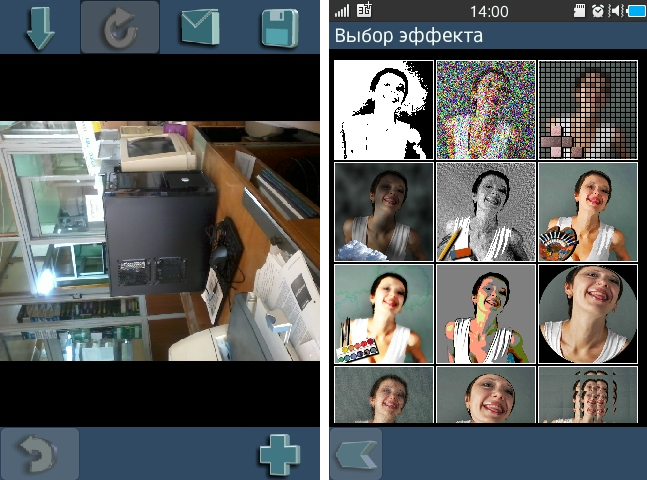
Task: Tap the undo curved arrow icon
Action: 40,453
